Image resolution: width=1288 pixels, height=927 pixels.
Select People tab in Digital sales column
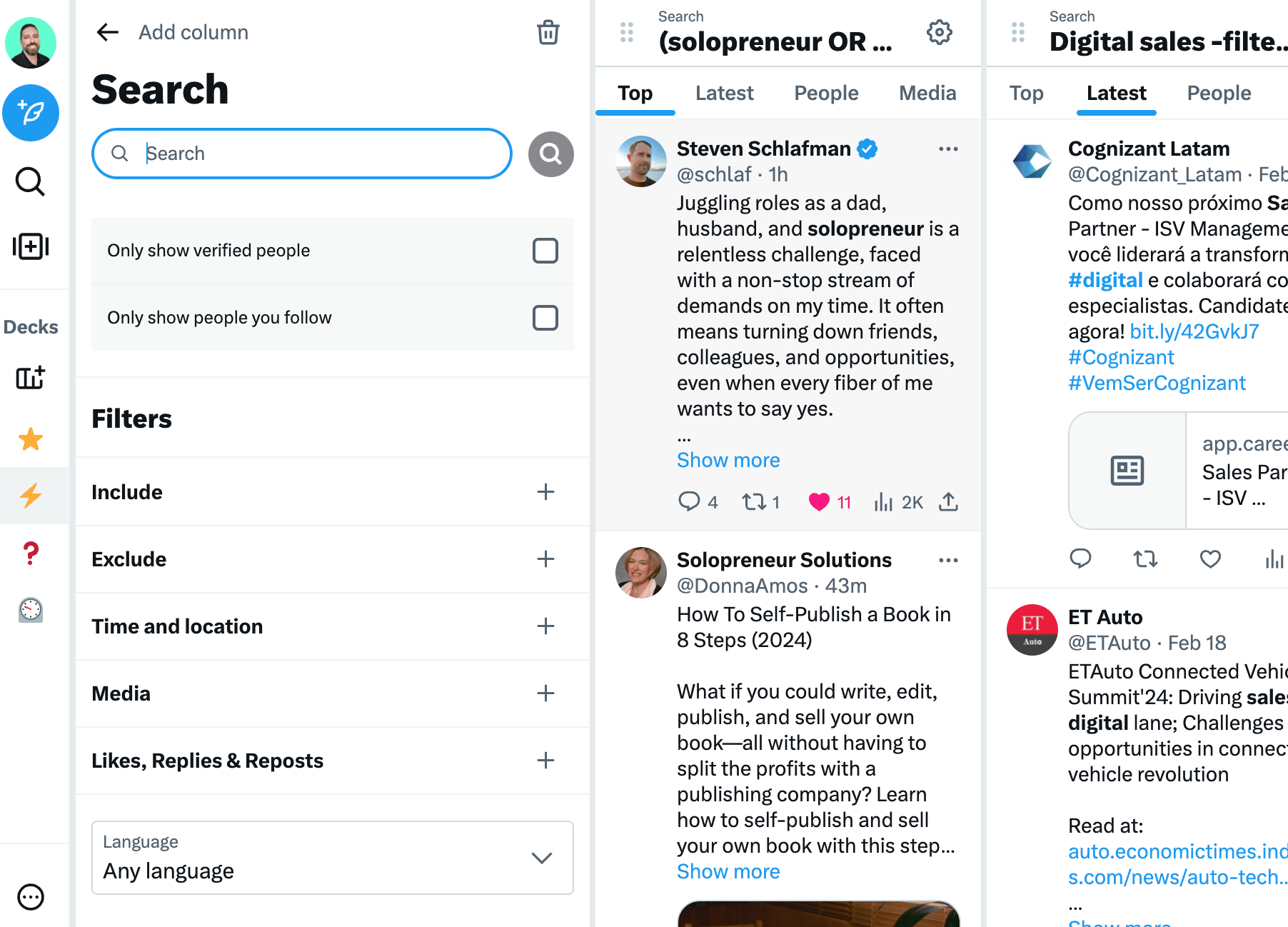pyautogui.click(x=1219, y=93)
